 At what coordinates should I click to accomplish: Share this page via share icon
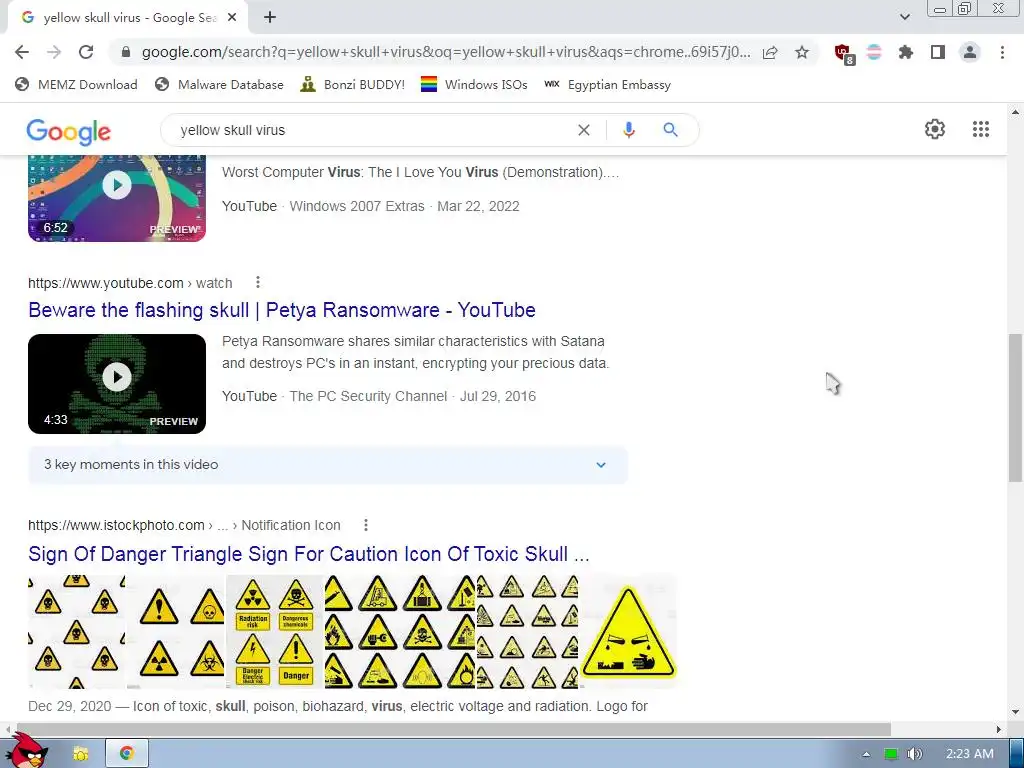[770, 52]
